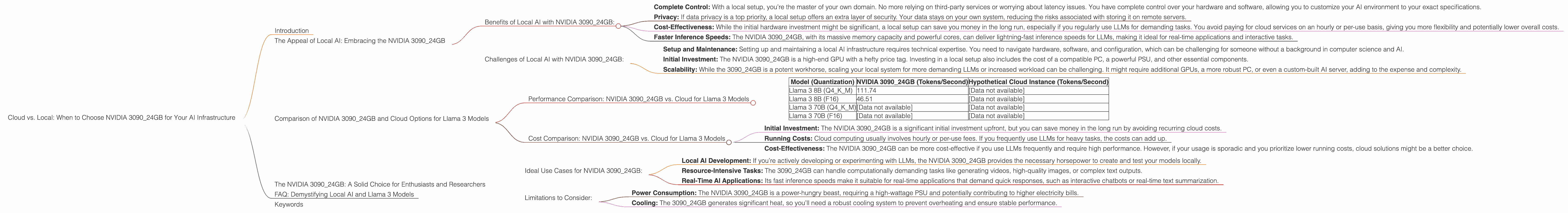Collapse the "Cost Comparison" node circle

click(729, 142)
